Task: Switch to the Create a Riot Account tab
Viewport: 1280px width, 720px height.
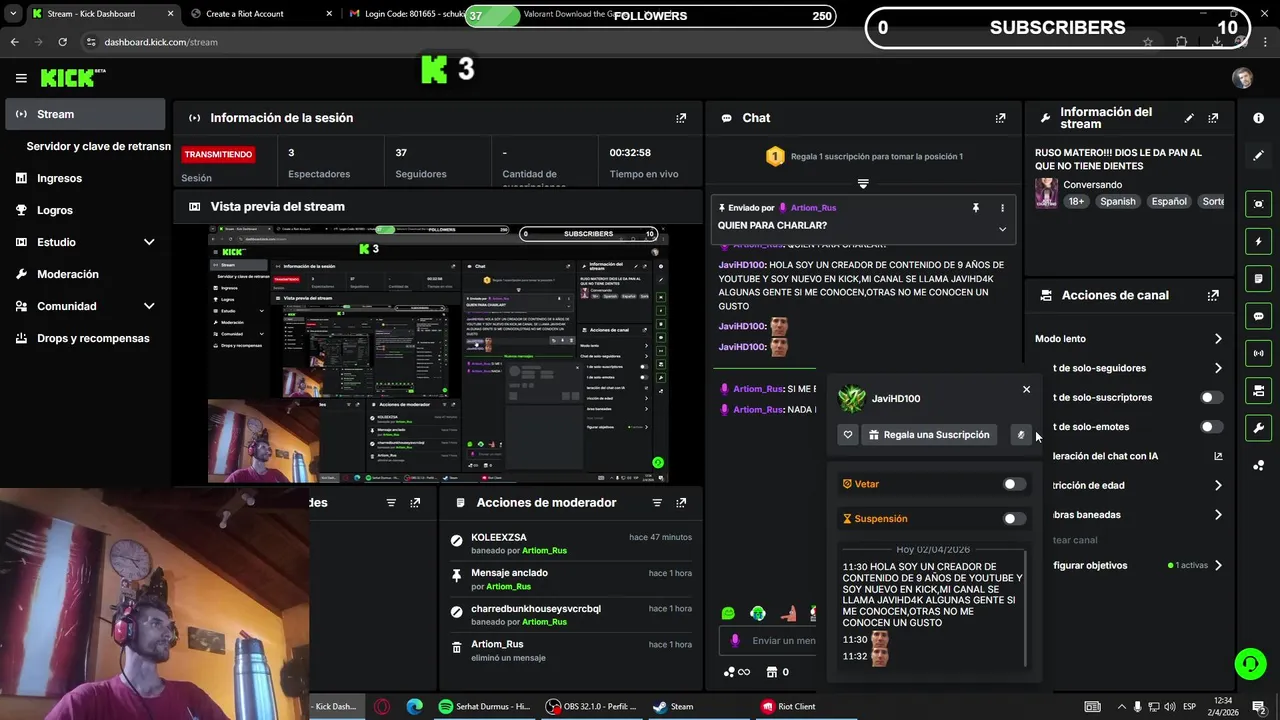Action: (x=262, y=14)
